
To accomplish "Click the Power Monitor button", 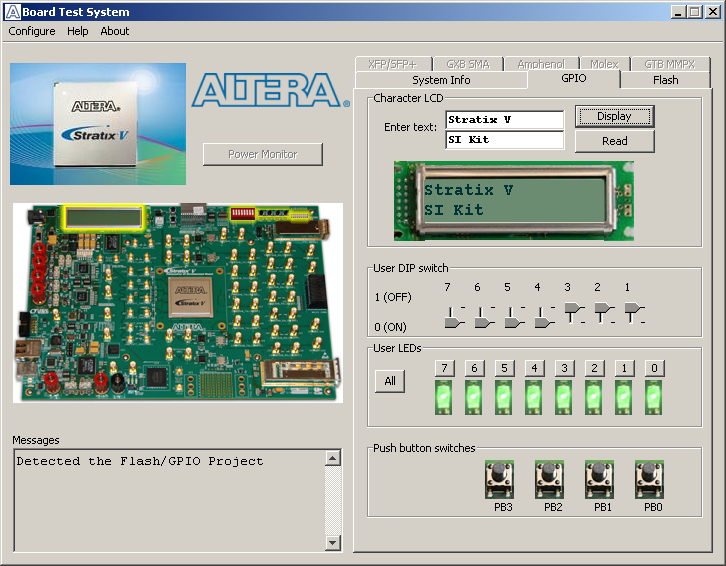I will 263,154.
